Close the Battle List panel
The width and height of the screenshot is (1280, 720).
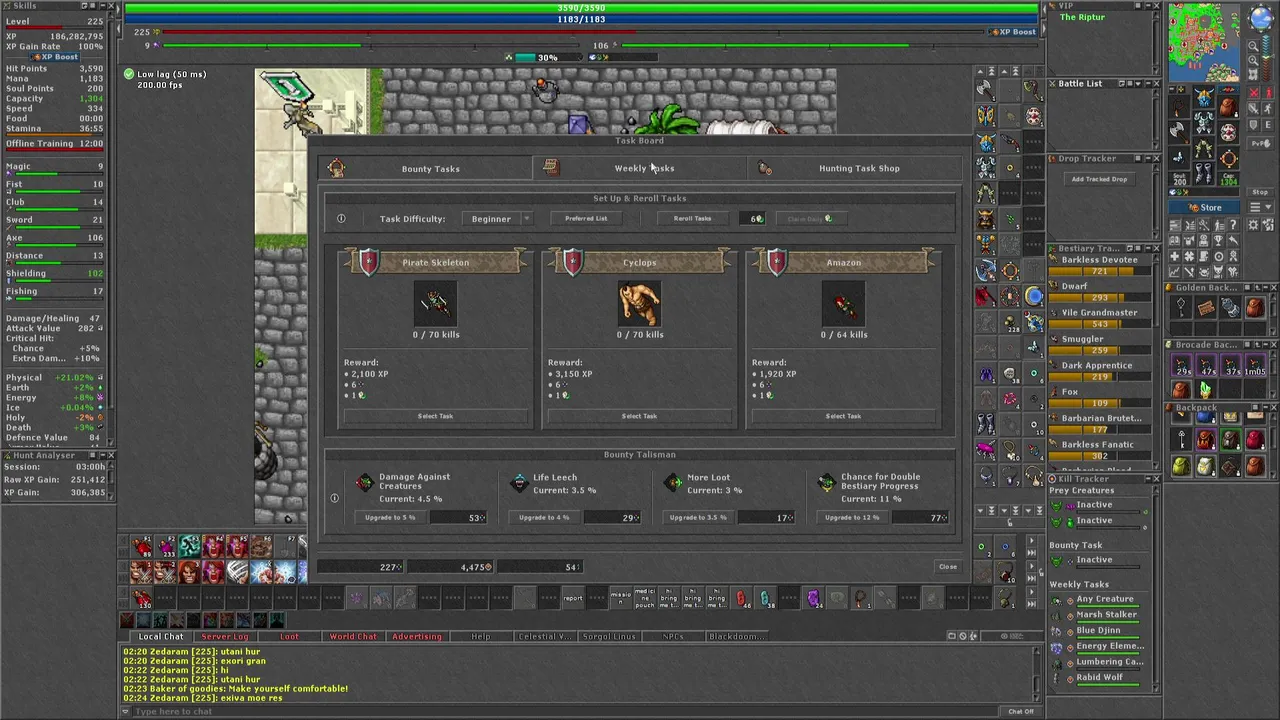point(1156,84)
